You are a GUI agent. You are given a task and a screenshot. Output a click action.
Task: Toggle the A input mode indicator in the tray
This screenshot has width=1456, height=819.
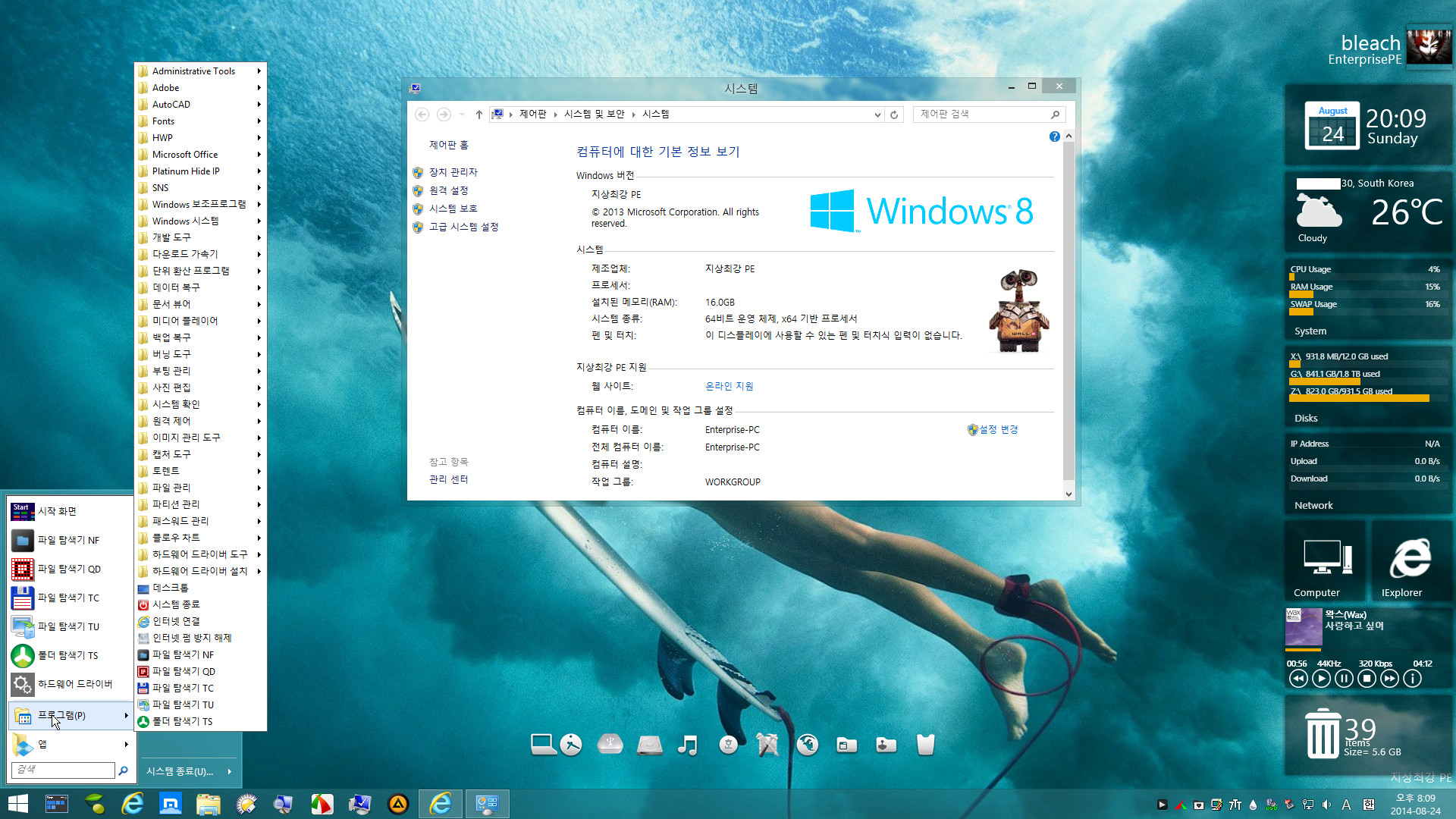[x=1346, y=805]
